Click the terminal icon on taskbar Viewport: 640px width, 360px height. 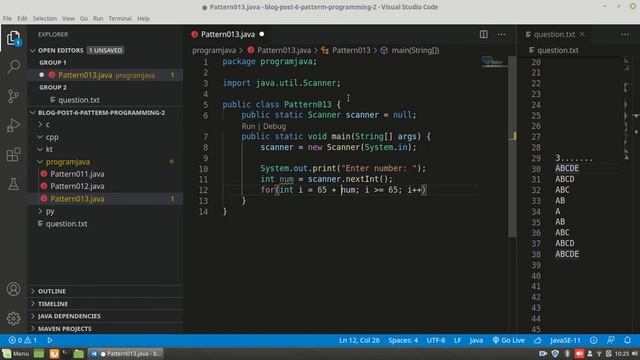coord(66,353)
